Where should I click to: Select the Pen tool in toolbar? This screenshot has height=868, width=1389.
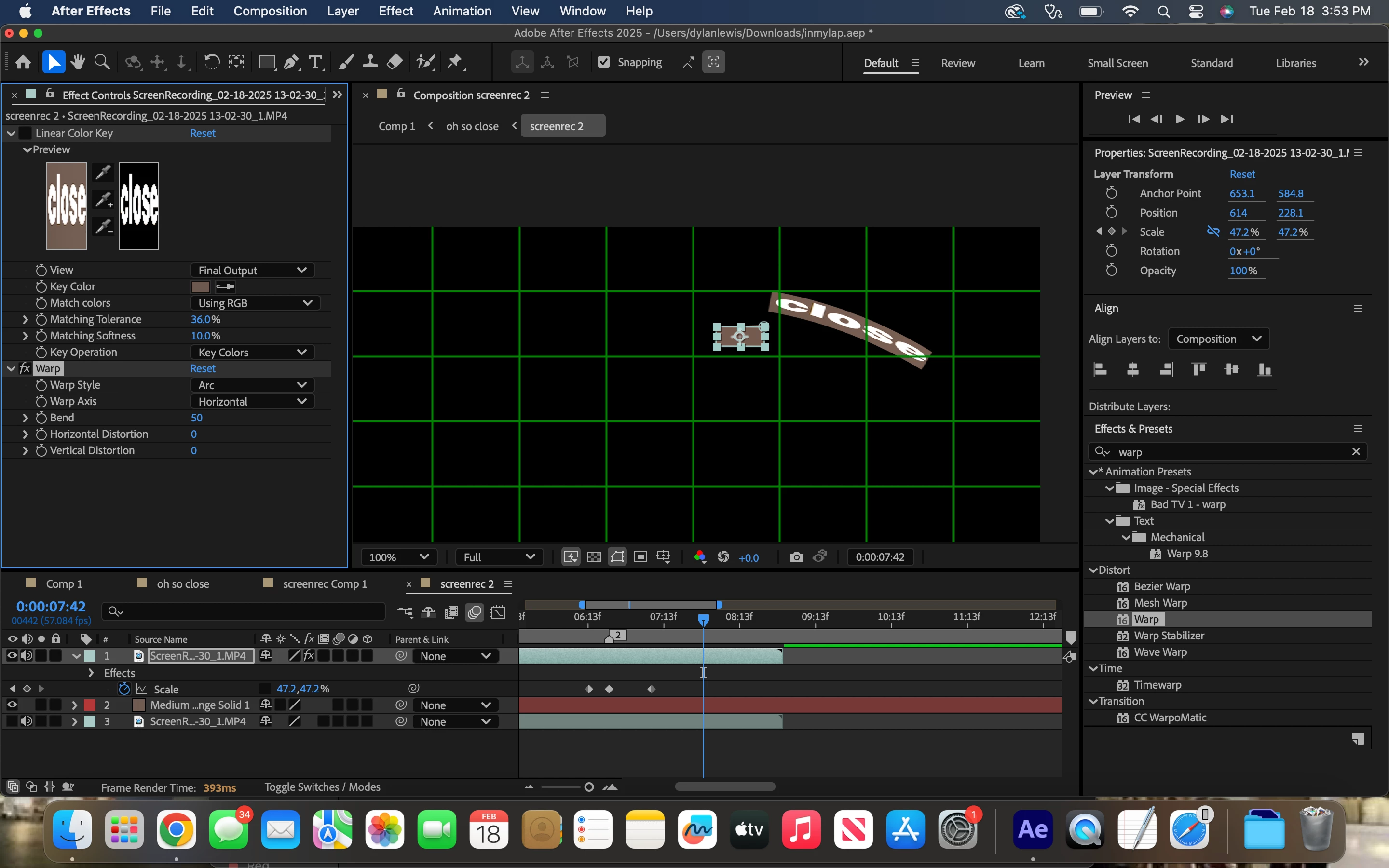coord(291,62)
